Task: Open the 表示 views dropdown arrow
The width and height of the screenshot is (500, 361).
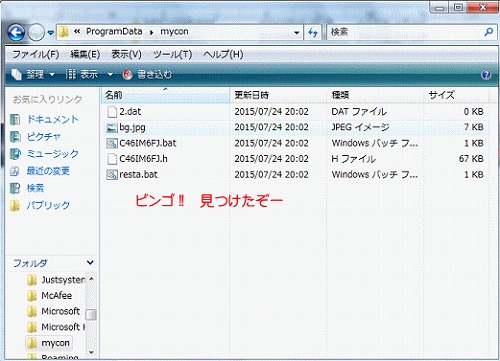Action: [110, 75]
